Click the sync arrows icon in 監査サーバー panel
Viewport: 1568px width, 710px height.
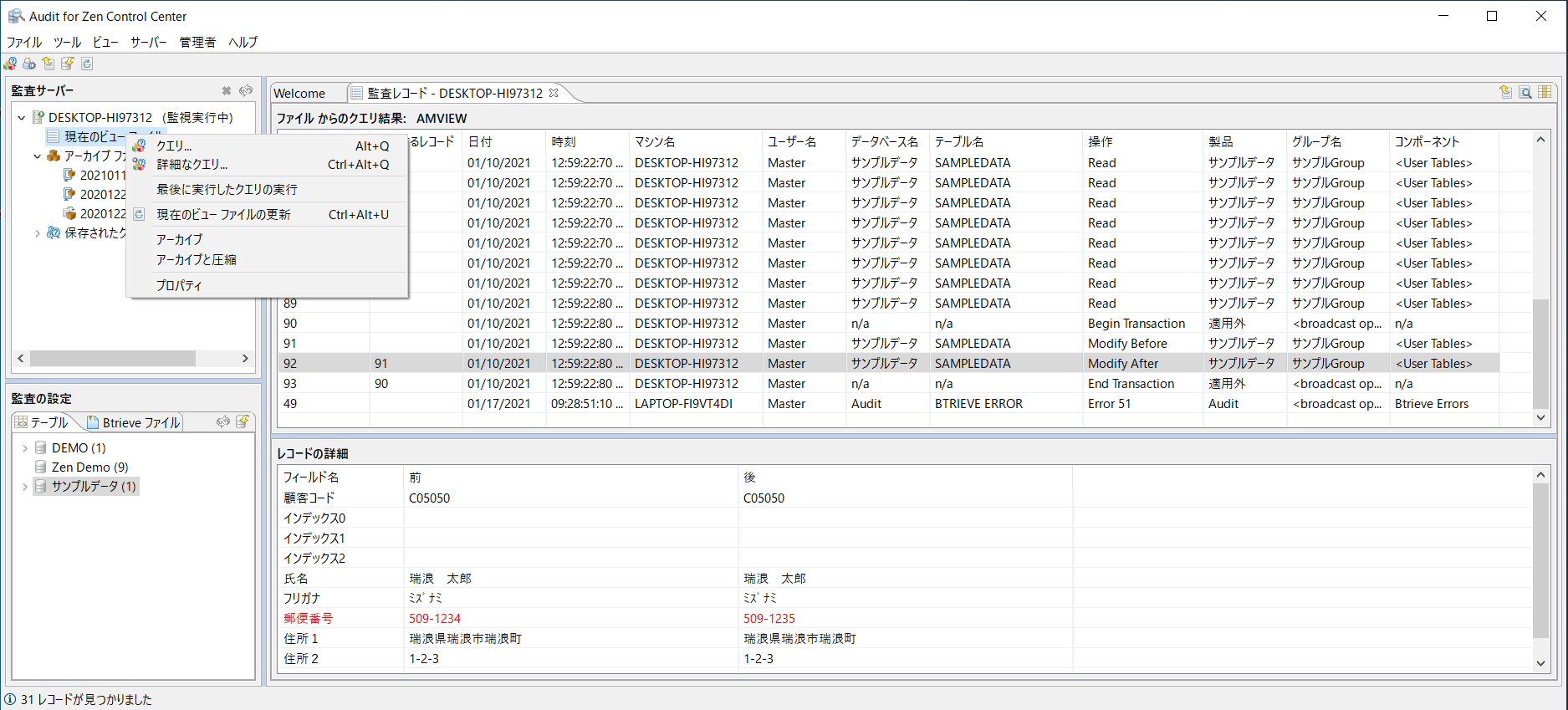[x=246, y=90]
